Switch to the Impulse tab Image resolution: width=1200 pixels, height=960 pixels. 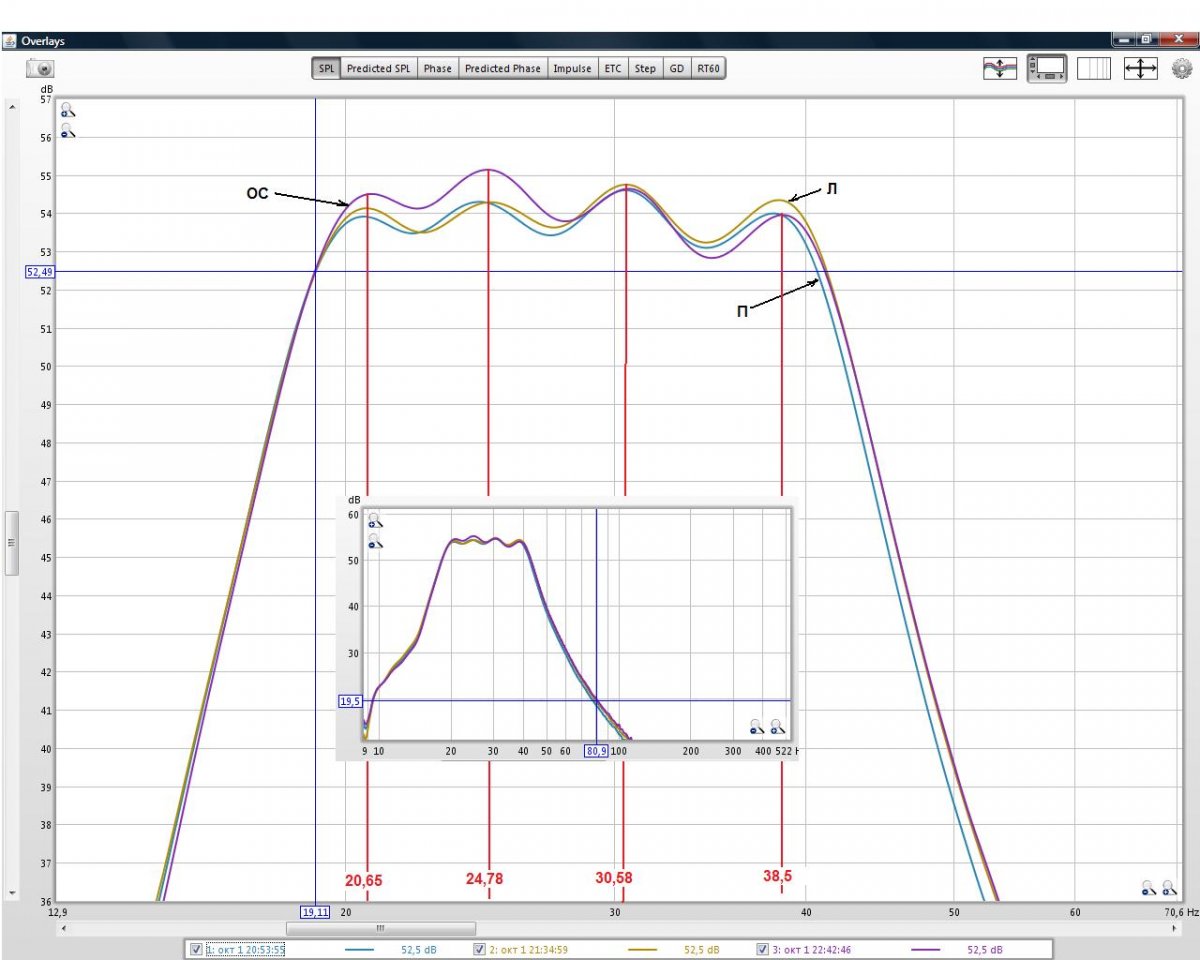[x=572, y=69]
